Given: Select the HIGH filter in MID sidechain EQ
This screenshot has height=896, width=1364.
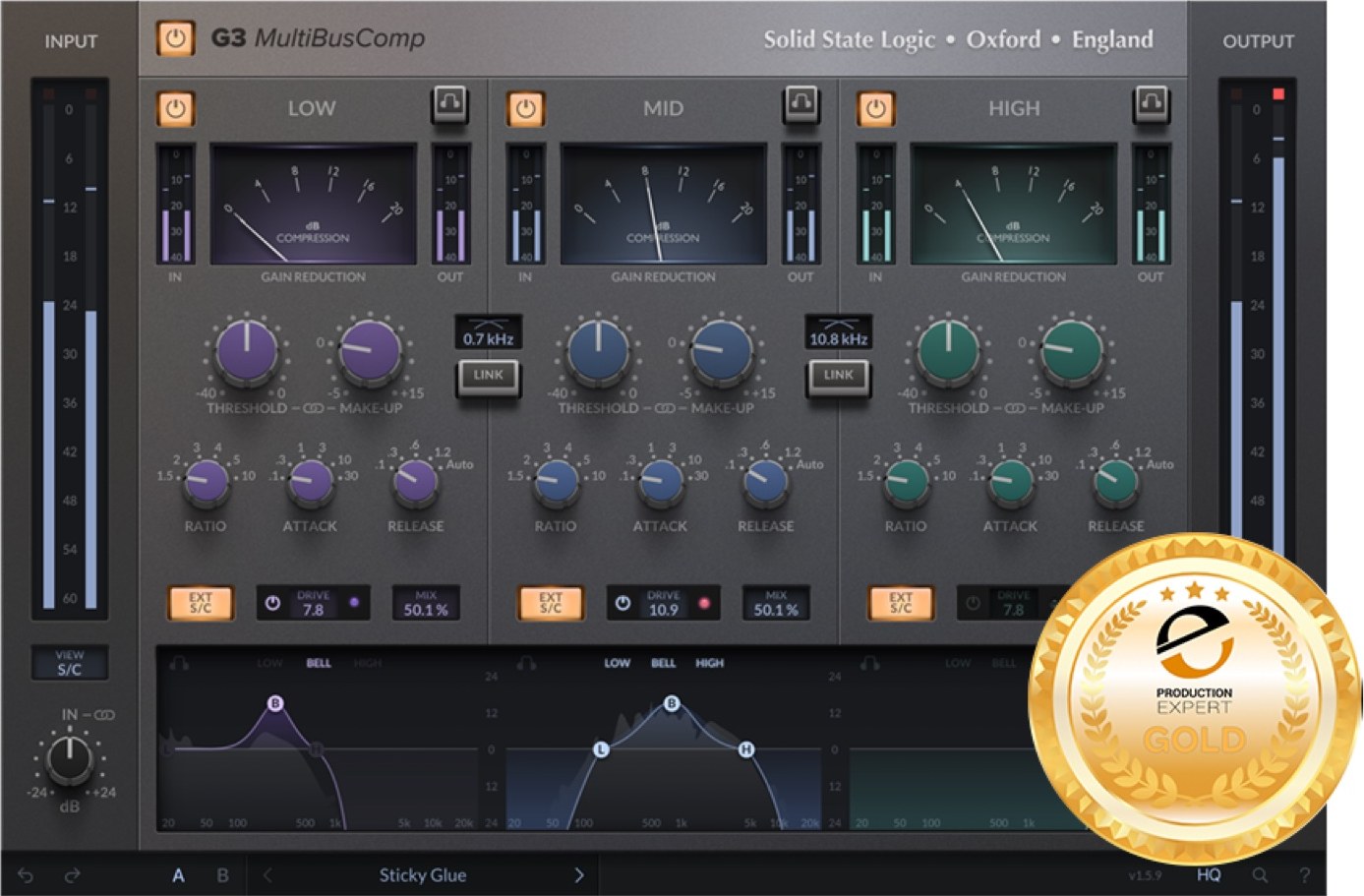Looking at the screenshot, I should coord(709,663).
